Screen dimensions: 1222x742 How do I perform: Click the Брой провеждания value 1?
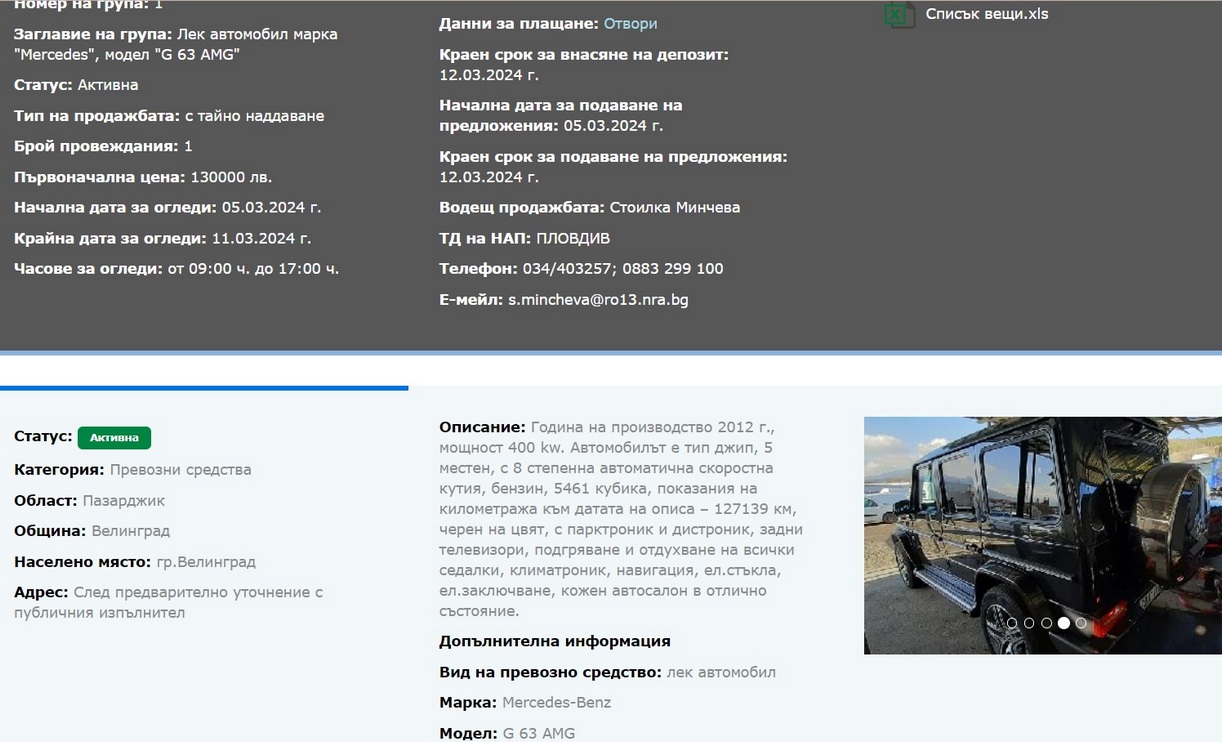click(188, 146)
